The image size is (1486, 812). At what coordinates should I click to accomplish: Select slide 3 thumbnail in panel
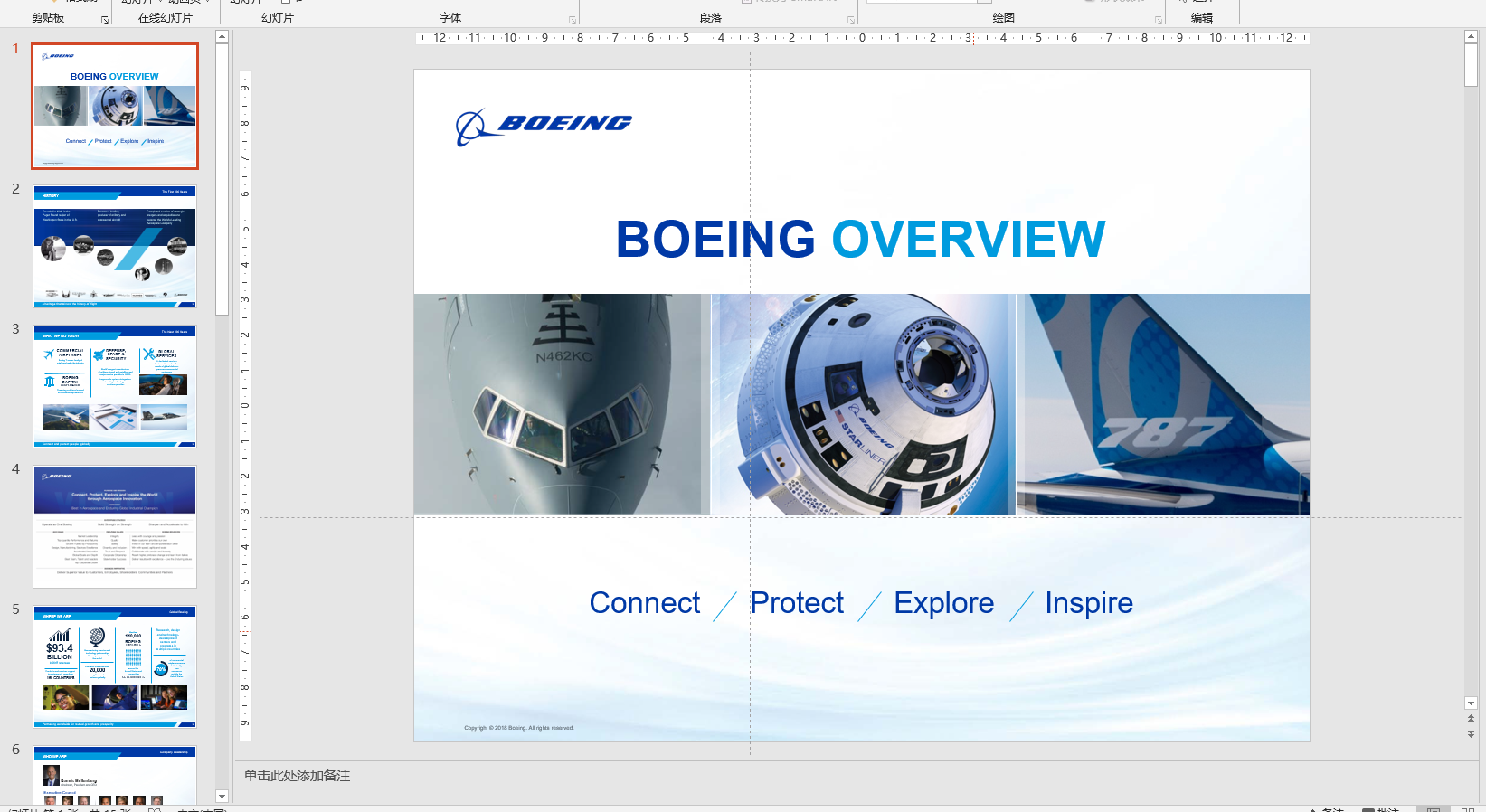click(115, 387)
